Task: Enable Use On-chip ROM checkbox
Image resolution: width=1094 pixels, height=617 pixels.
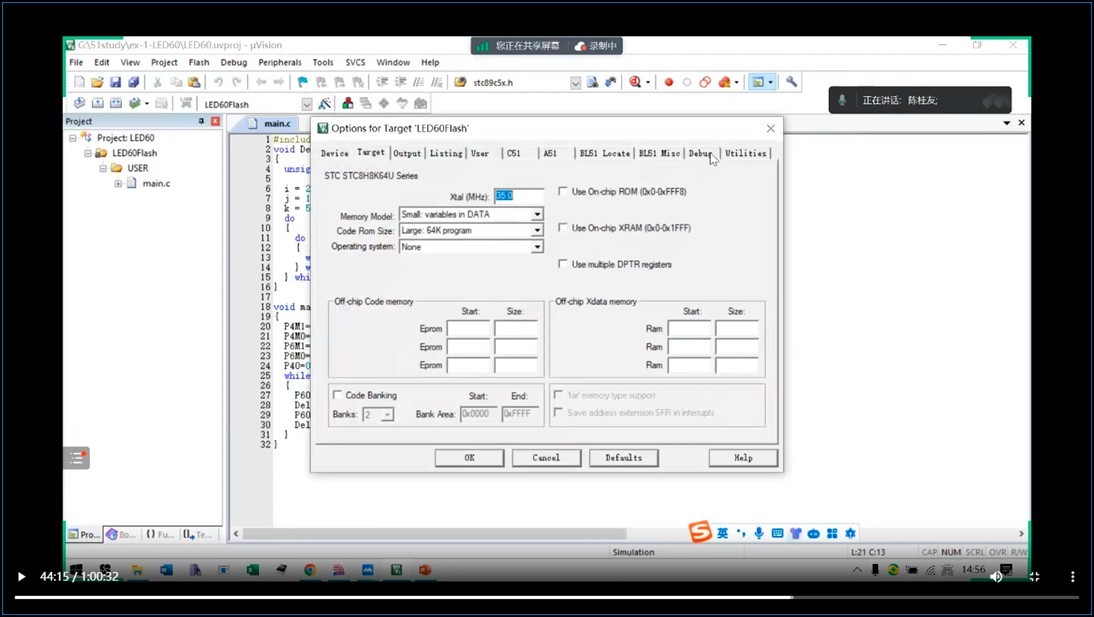Action: click(563, 191)
